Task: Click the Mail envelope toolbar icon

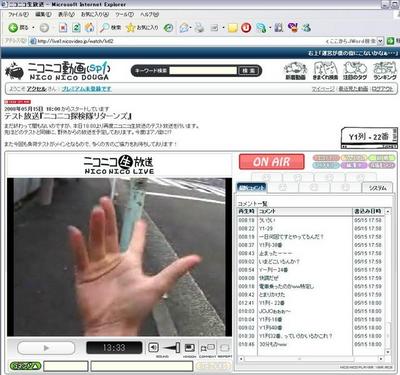Action: click(x=184, y=28)
